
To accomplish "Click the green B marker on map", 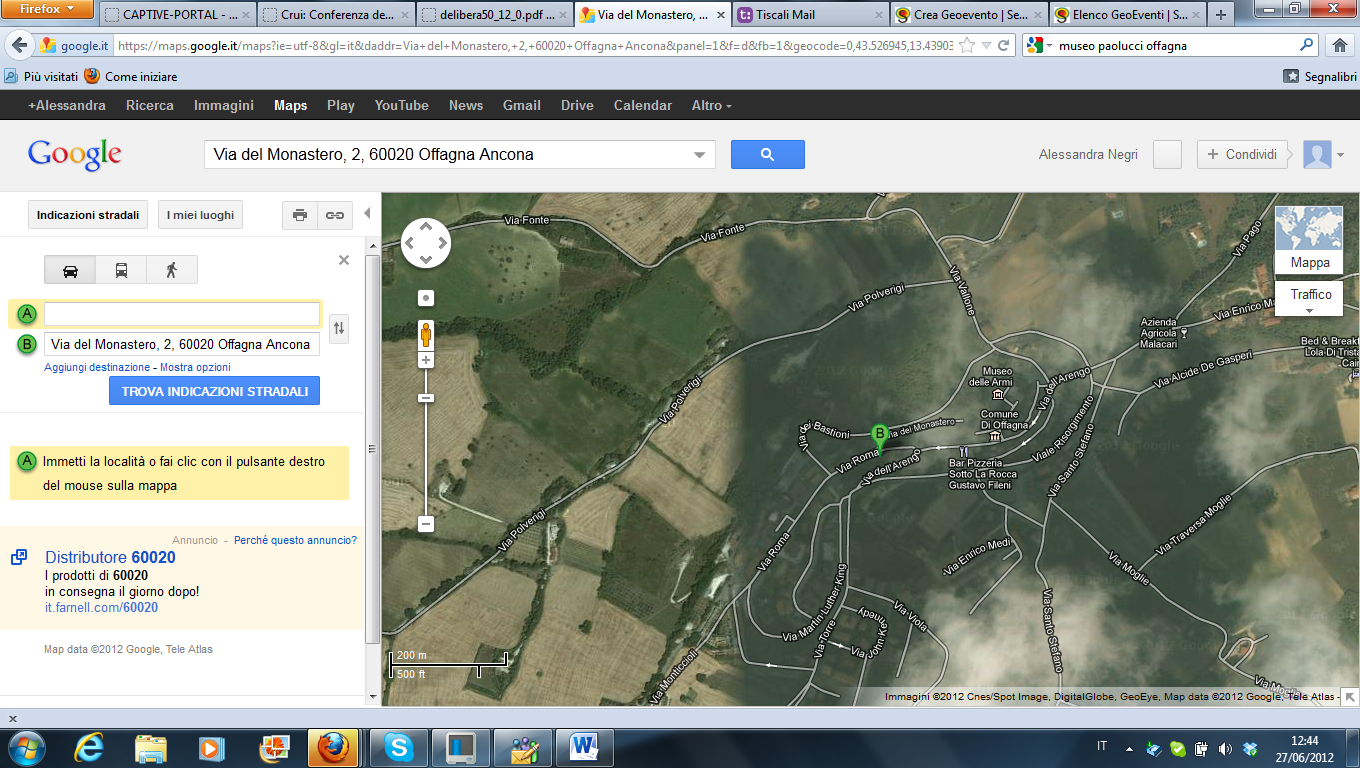I will click(880, 440).
